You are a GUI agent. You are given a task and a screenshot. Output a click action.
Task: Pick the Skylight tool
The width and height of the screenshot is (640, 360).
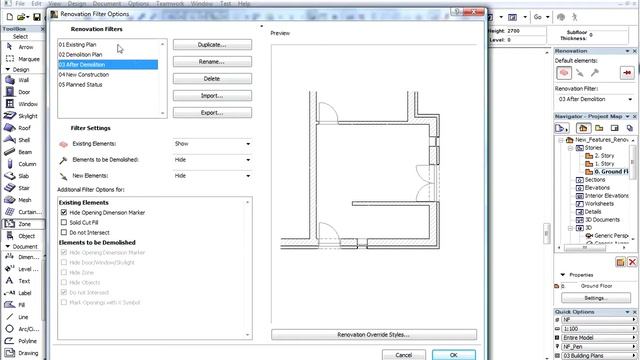[x=21, y=116]
